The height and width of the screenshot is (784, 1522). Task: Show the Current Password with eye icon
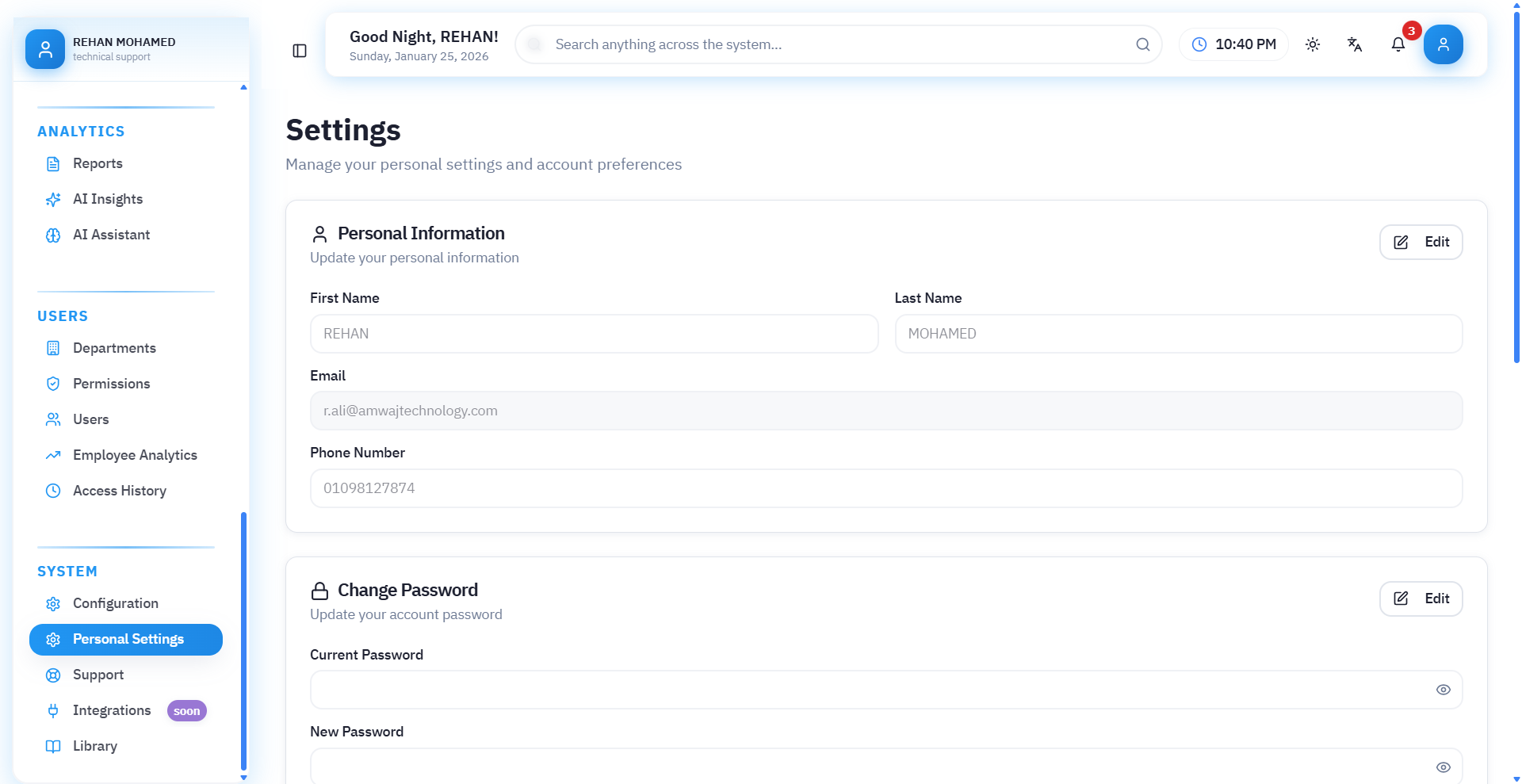[x=1443, y=690]
